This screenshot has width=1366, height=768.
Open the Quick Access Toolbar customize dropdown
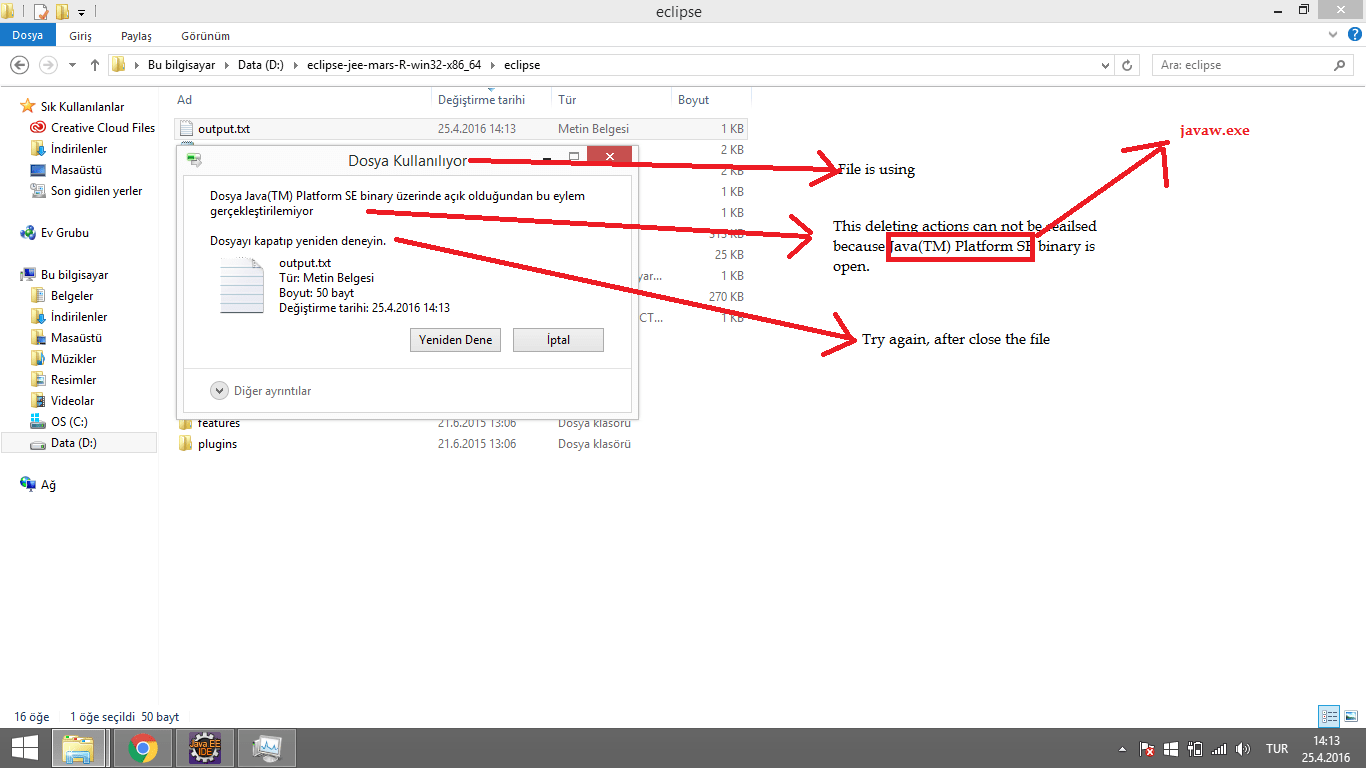click(80, 12)
